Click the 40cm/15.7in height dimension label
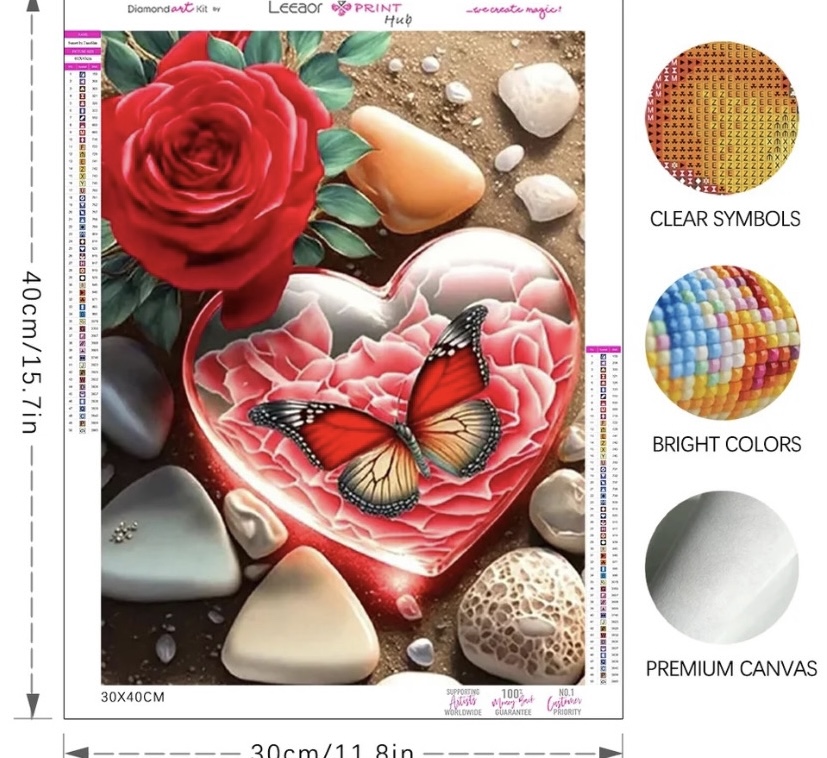Screen dimensions: 827x758 (x=32, y=352)
